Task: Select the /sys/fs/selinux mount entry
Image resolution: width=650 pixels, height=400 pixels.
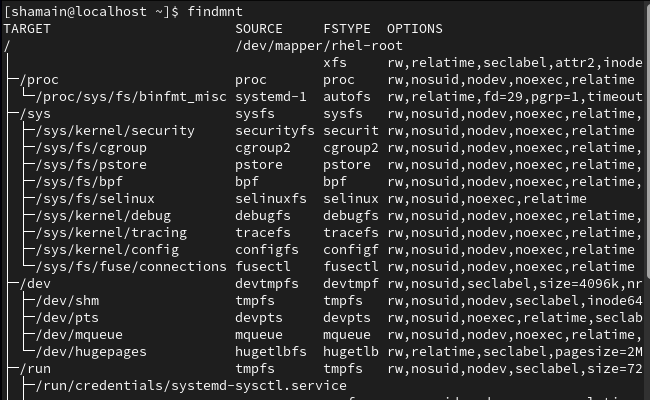Action: tap(95, 199)
